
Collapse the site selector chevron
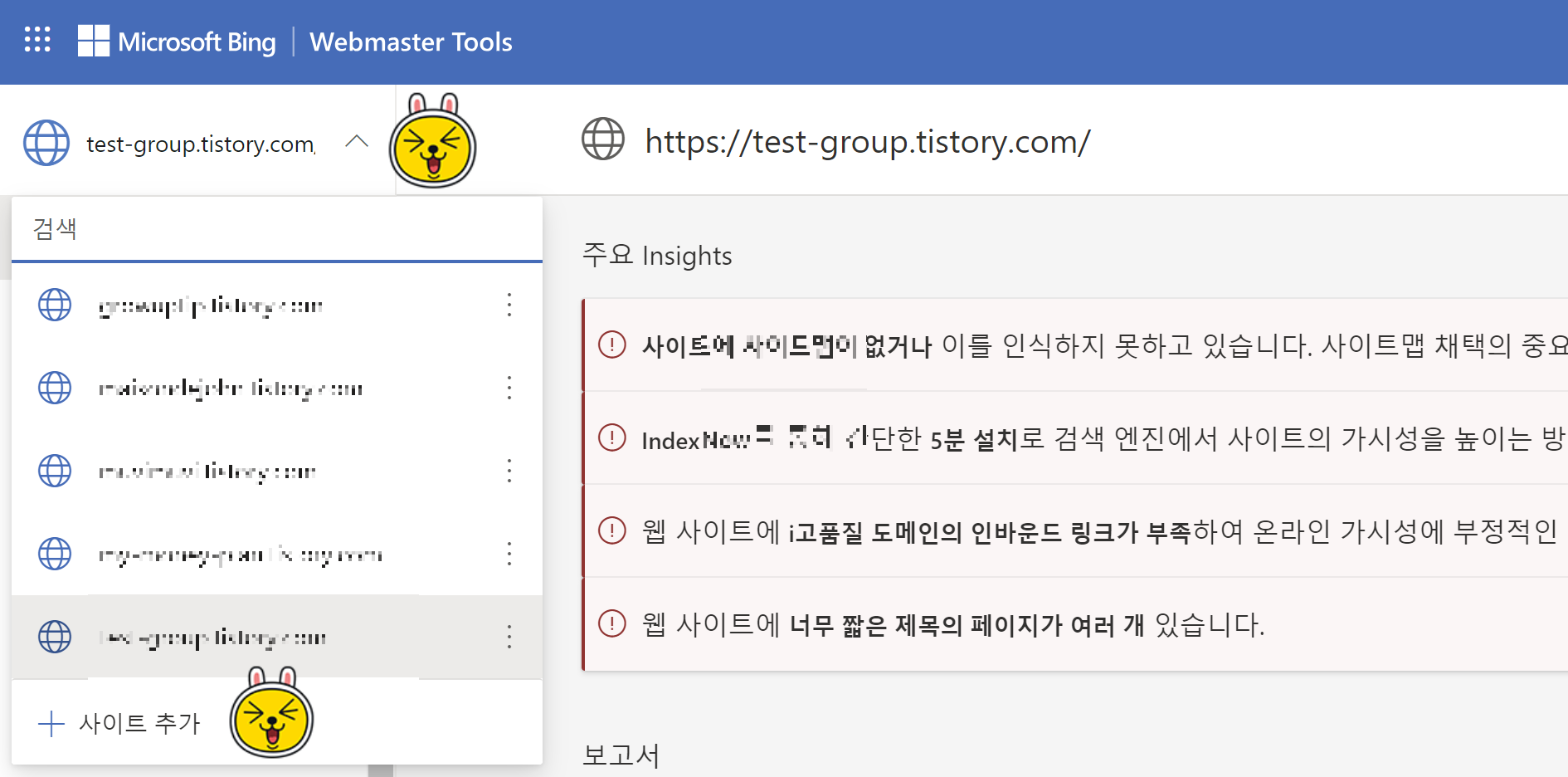[x=357, y=142]
